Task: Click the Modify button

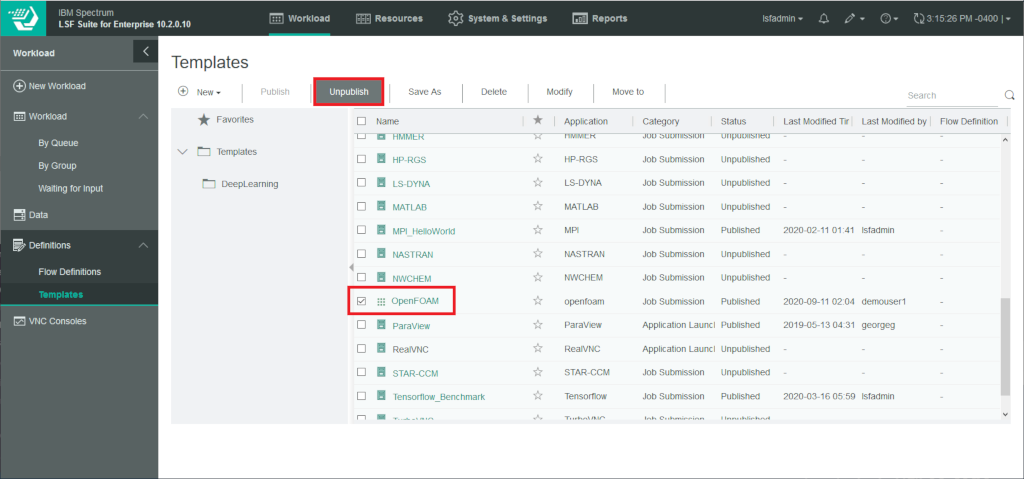Action: (560, 92)
